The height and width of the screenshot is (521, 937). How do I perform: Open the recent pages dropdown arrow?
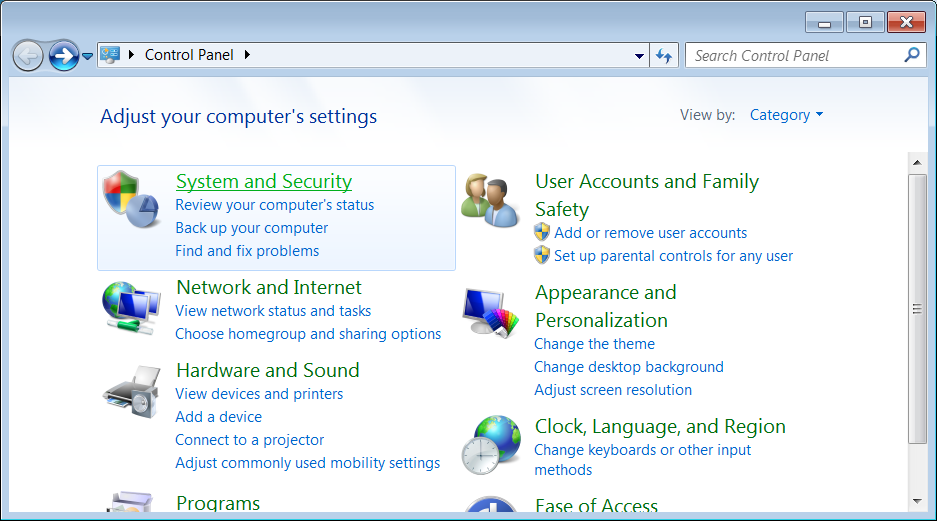(x=88, y=56)
